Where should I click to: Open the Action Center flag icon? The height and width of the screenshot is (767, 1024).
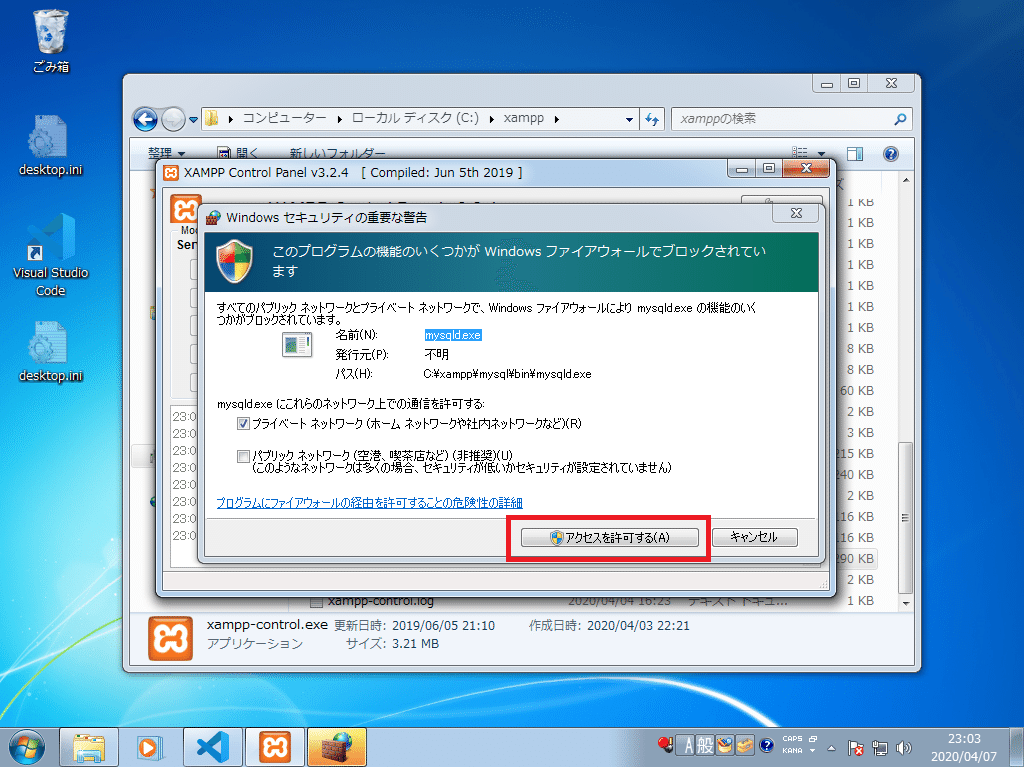(x=856, y=748)
